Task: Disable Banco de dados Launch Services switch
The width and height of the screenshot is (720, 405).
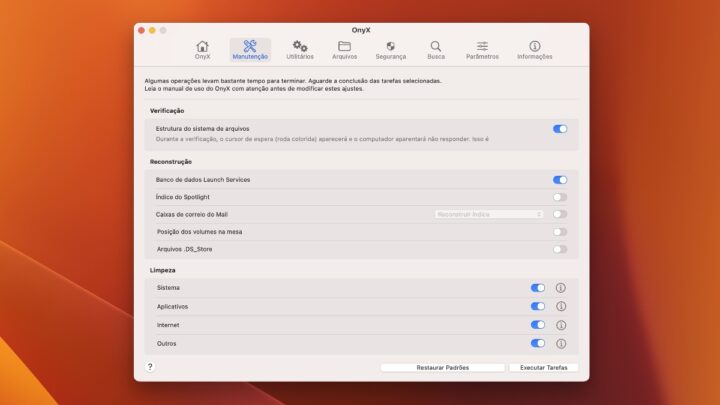Action: [x=560, y=180]
